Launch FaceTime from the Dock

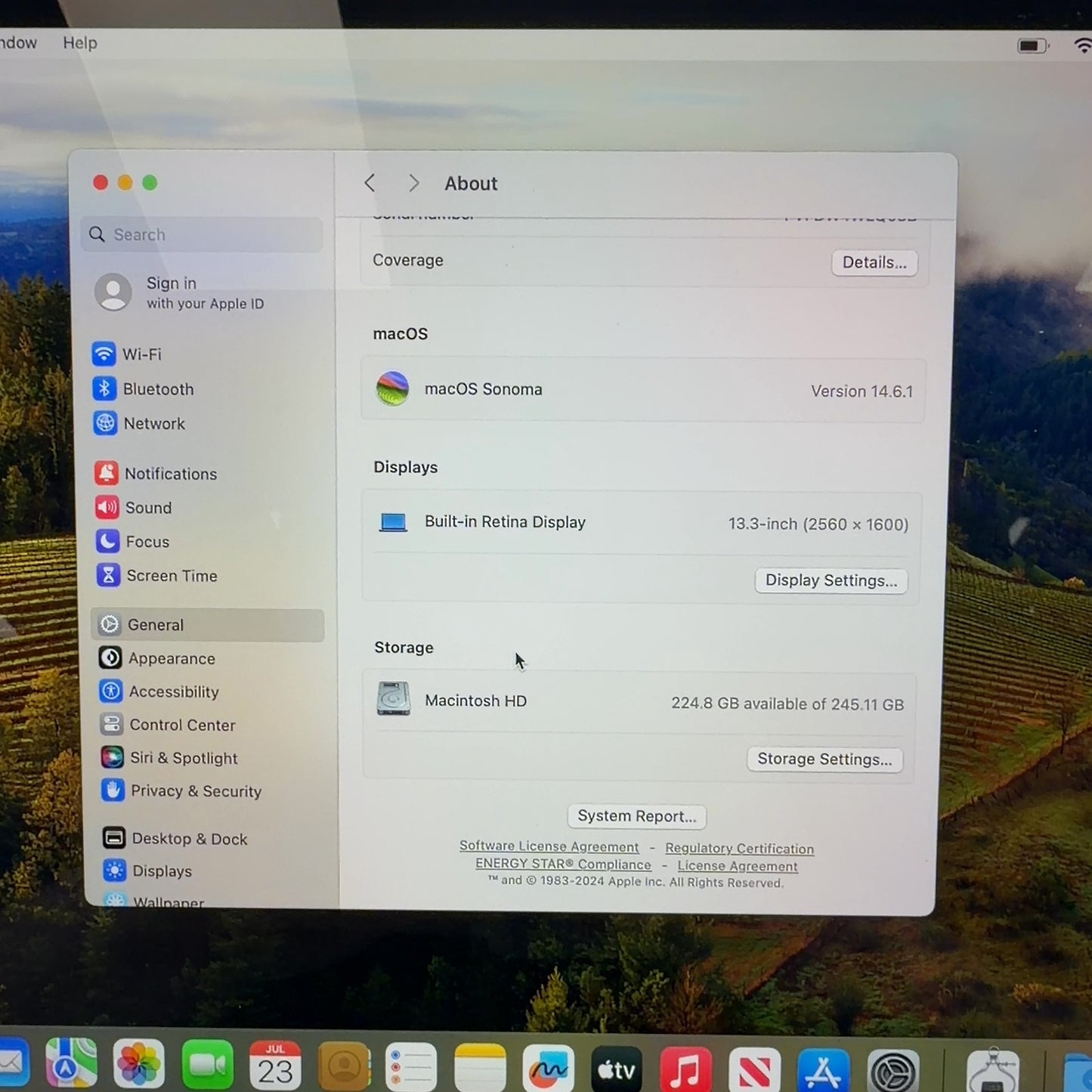207,1066
